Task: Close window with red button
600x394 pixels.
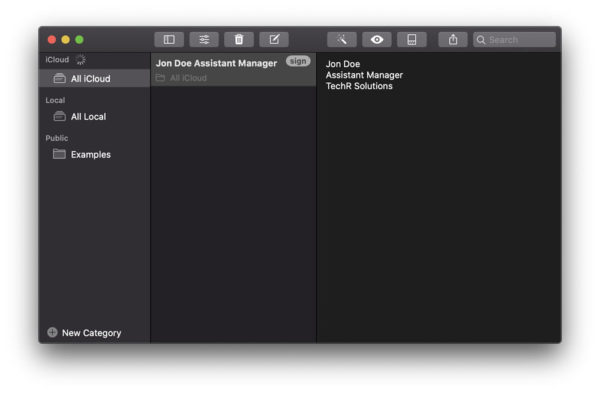Action: [x=52, y=39]
